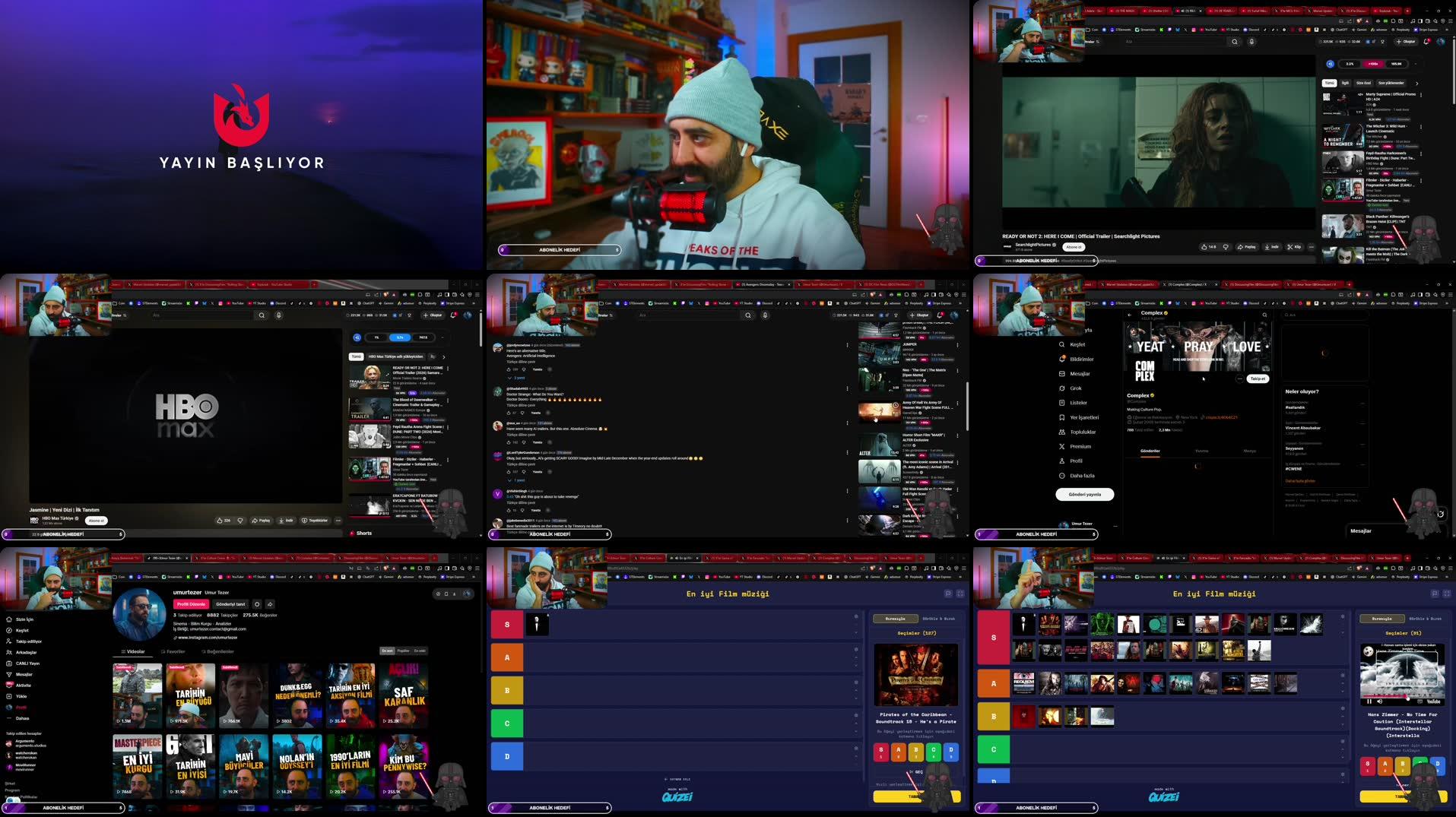
Task: Open CANLI Yayın in the TikTok sidebar
Action: (x=29, y=663)
